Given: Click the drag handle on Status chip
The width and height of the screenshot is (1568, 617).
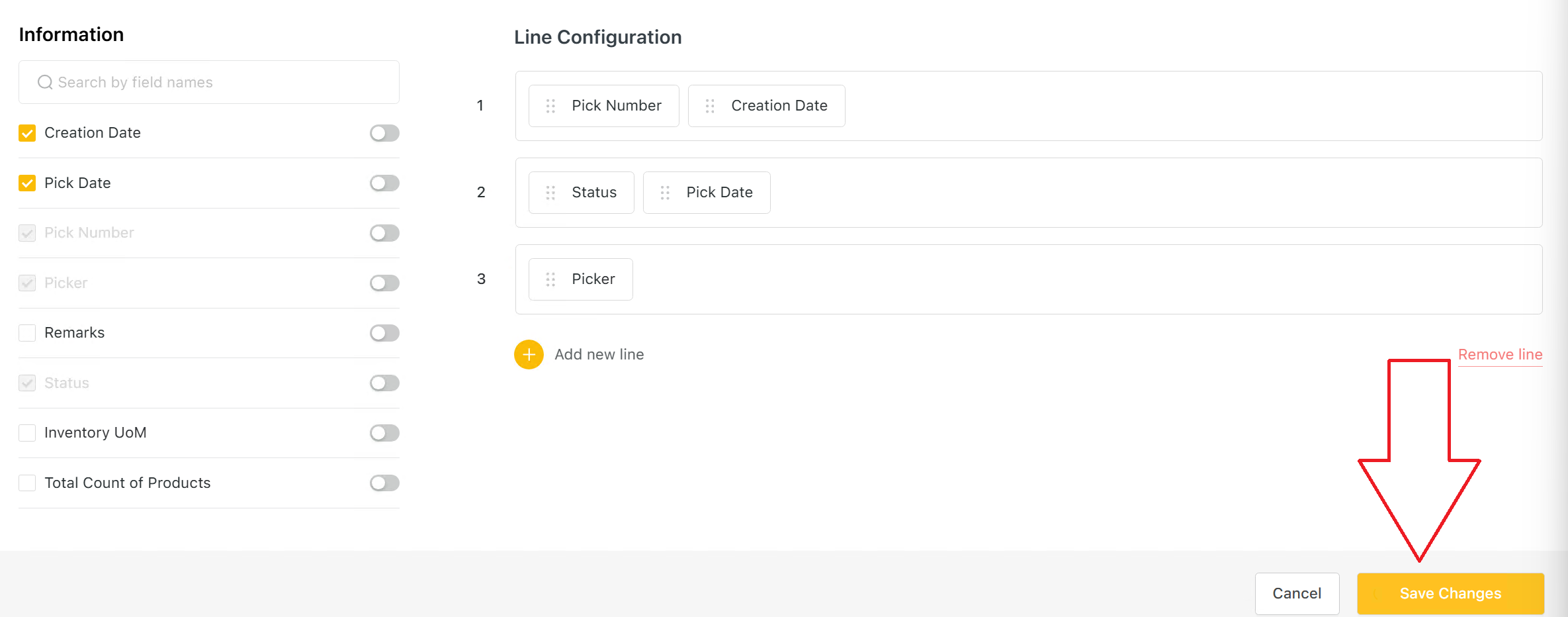Looking at the screenshot, I should (550, 193).
